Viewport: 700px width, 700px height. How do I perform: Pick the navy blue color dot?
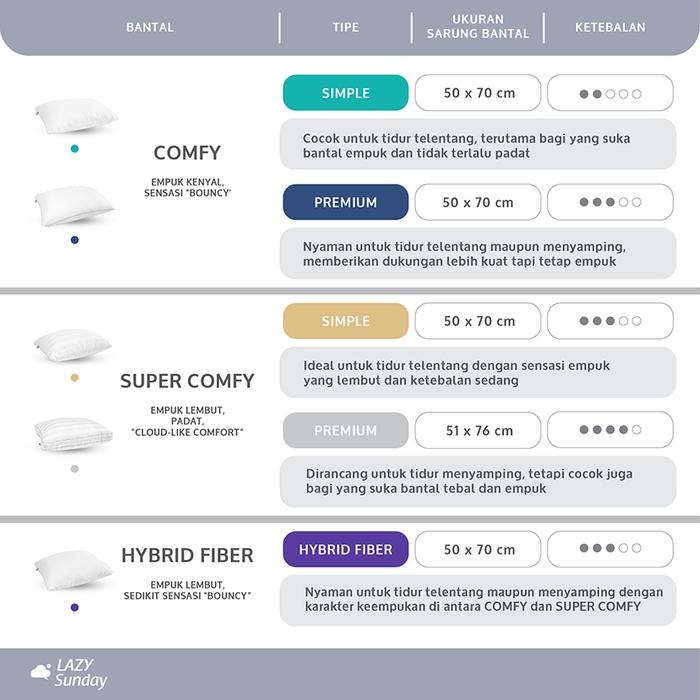point(74,240)
